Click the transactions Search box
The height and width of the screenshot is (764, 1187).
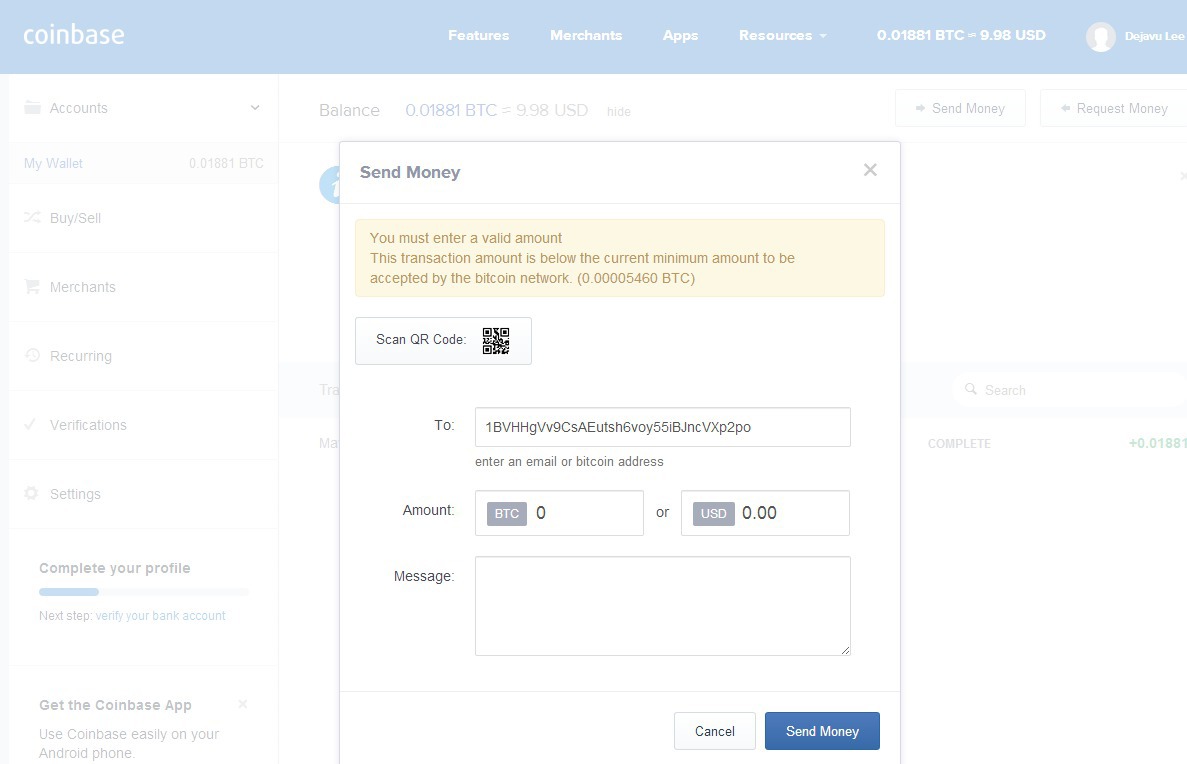coord(1069,390)
